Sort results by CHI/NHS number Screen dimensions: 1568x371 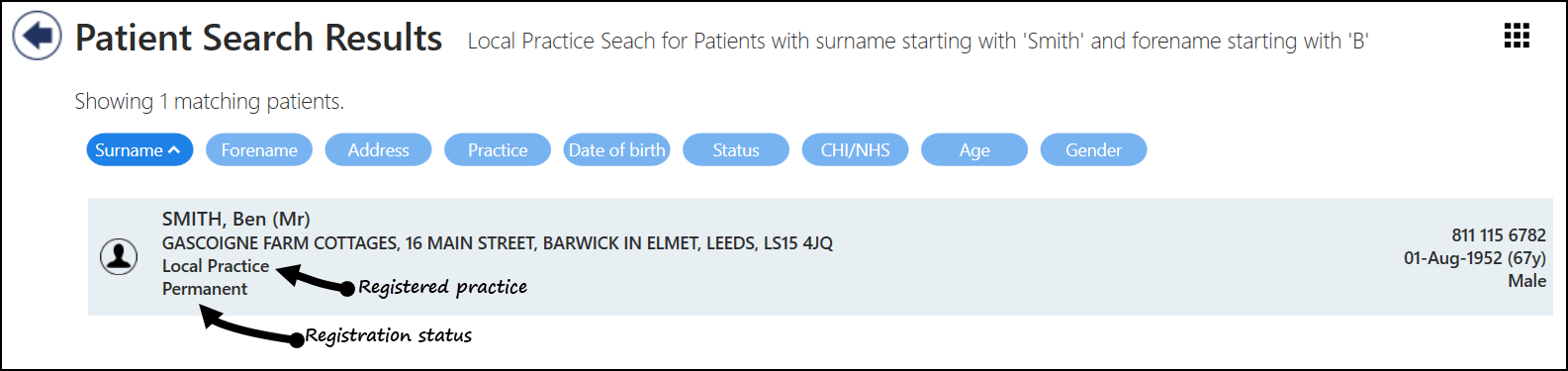[x=855, y=150]
